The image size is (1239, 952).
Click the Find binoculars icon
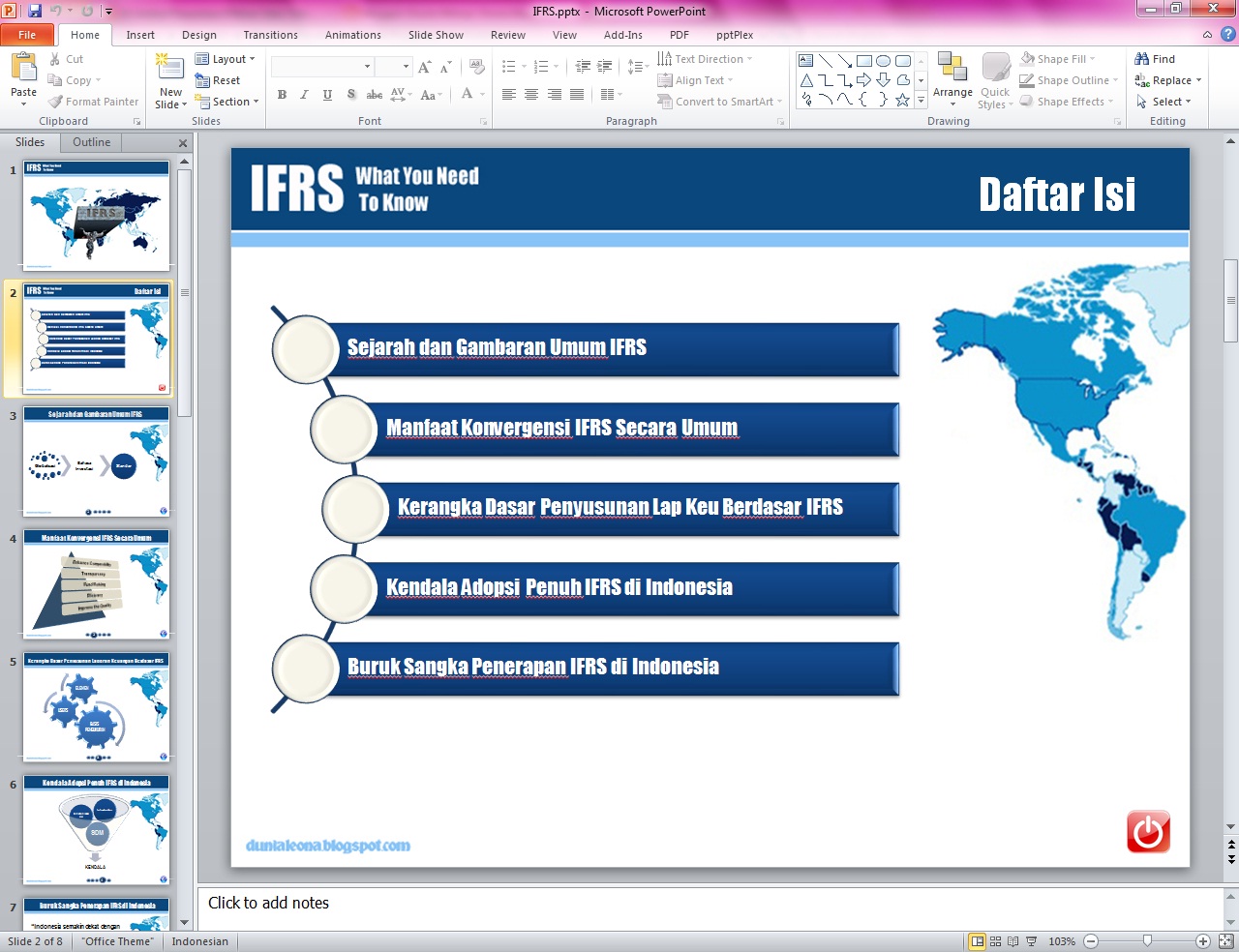point(1142,59)
